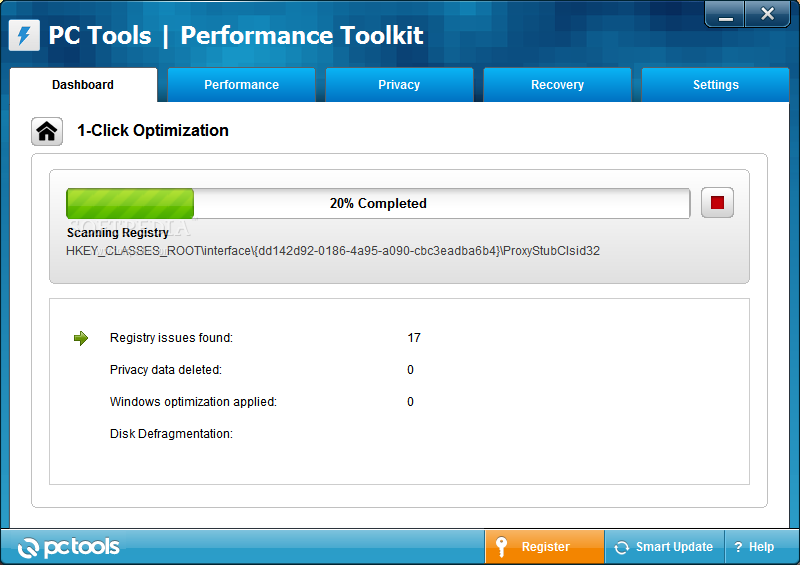The width and height of the screenshot is (800, 565).
Task: Click the Scanning Registry status label
Action: 118,233
